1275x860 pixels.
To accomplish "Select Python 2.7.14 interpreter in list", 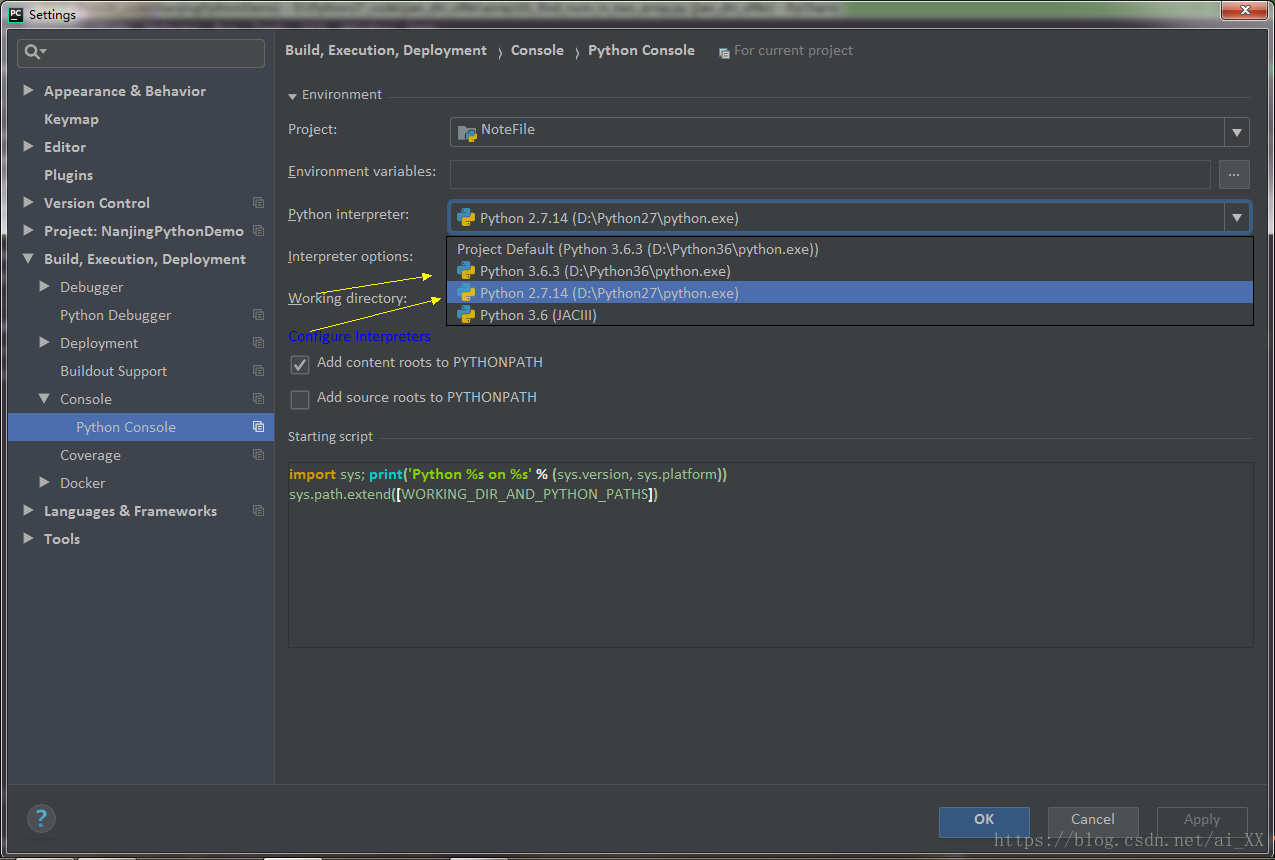I will click(x=849, y=293).
